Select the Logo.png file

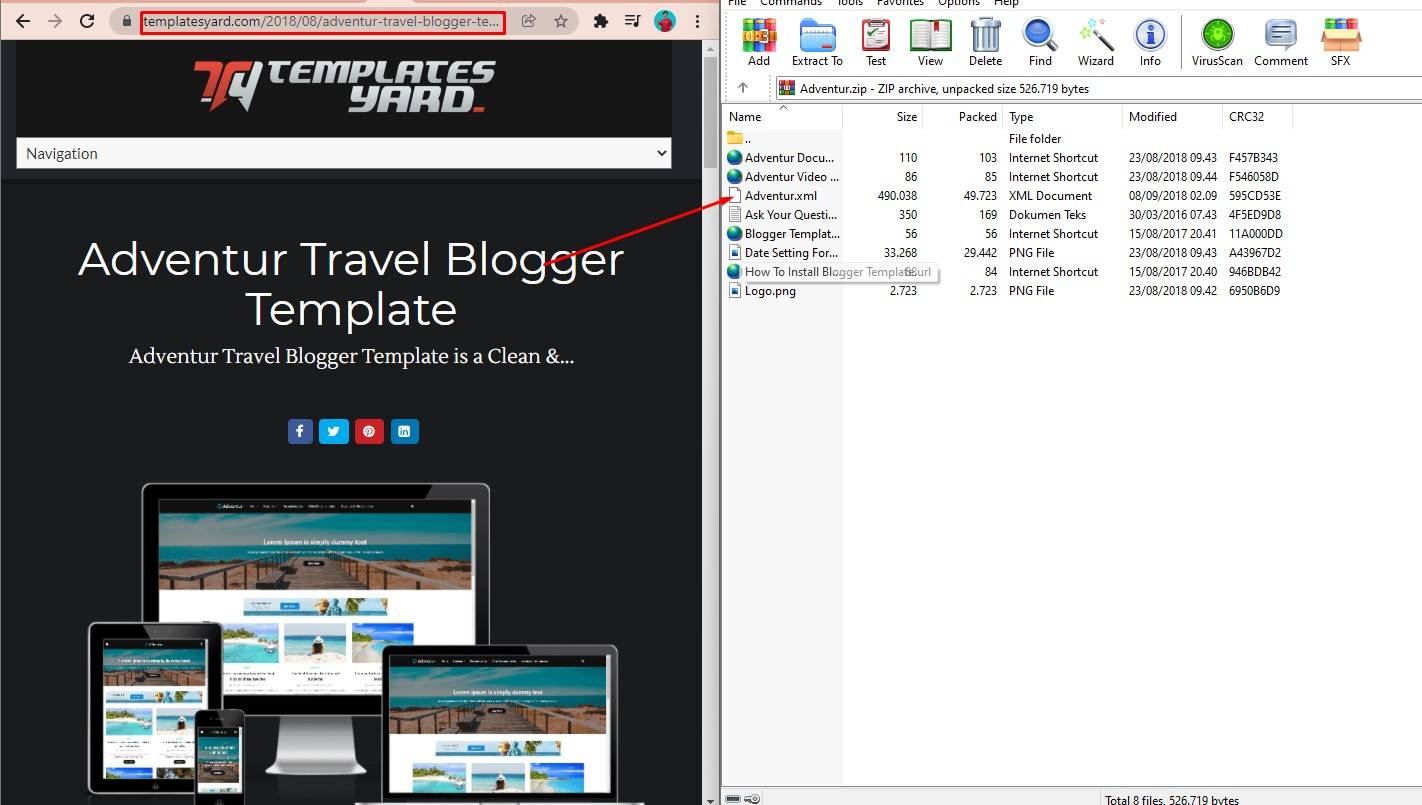(x=770, y=291)
